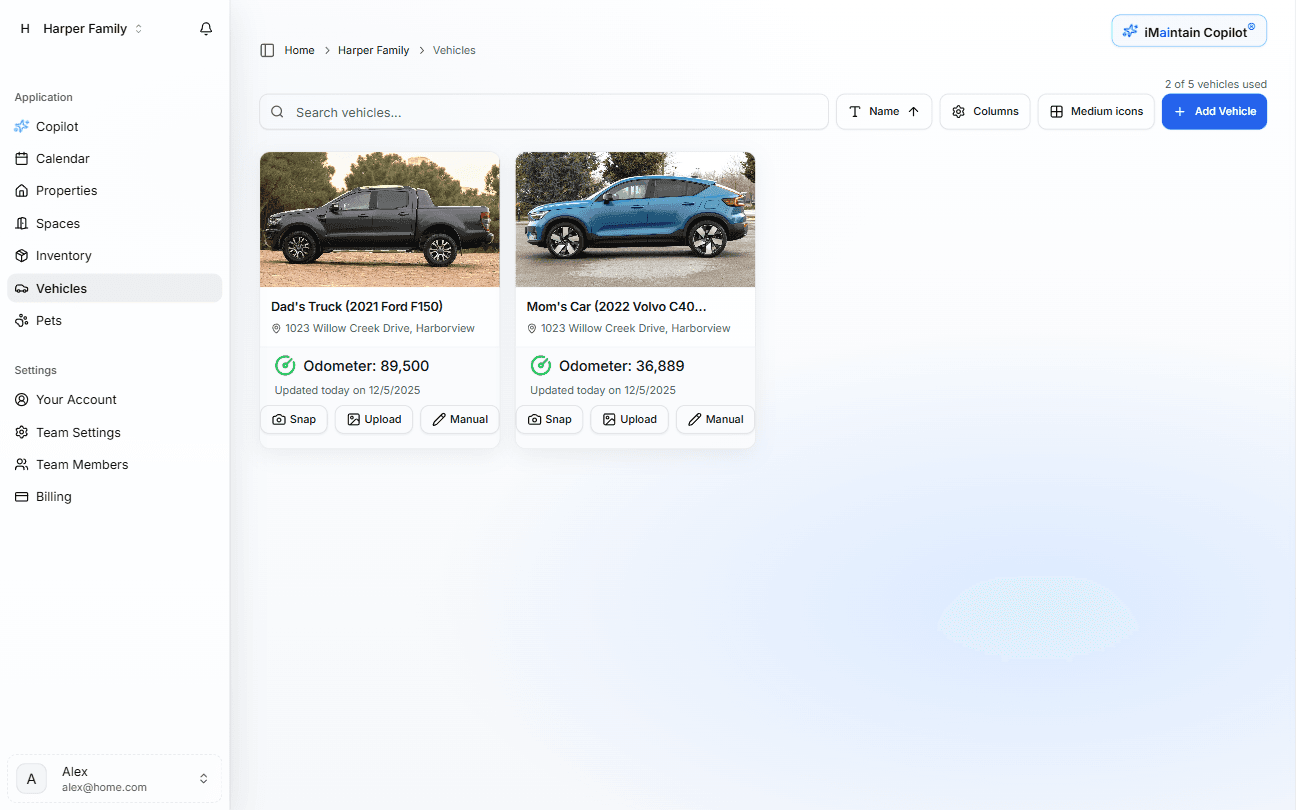Open the Alex account menu at bottom

pos(114,778)
